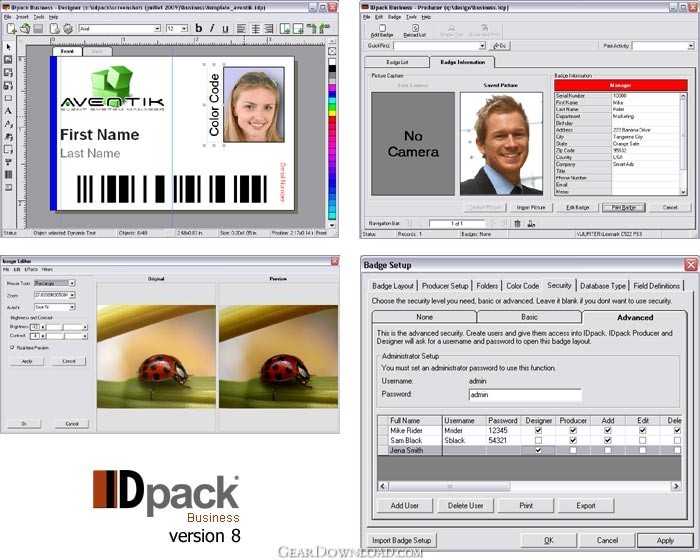
Task: Adjust Contrast slider in Image Editor
Action: 64,336
